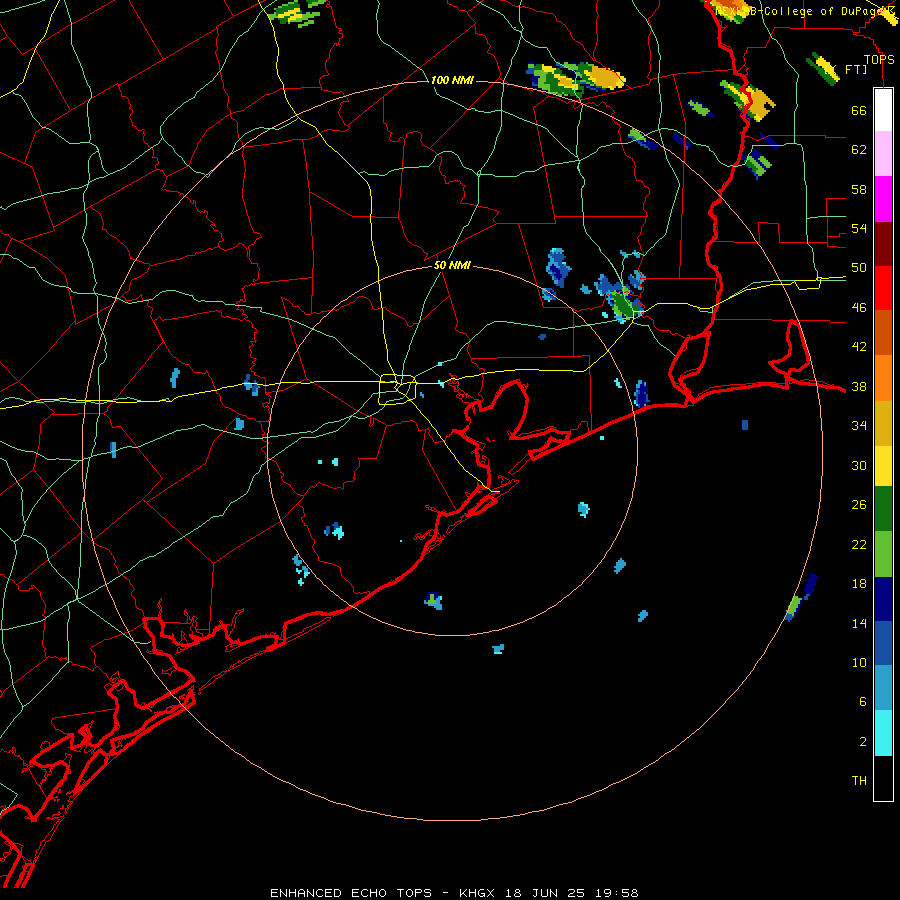This screenshot has height=900, width=900.
Task: Click the "TH" threshold label
Action: (859, 781)
